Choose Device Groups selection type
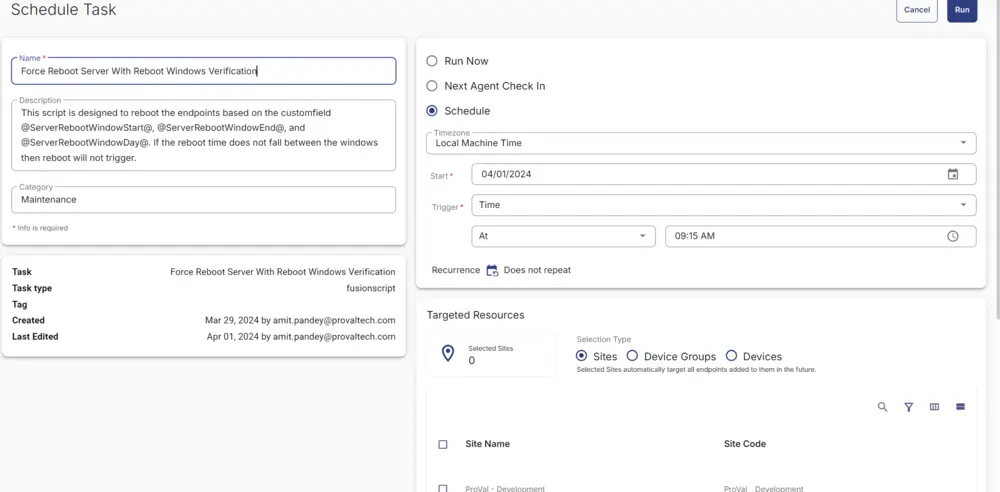The width and height of the screenshot is (1000, 492). pyautogui.click(x=632, y=356)
